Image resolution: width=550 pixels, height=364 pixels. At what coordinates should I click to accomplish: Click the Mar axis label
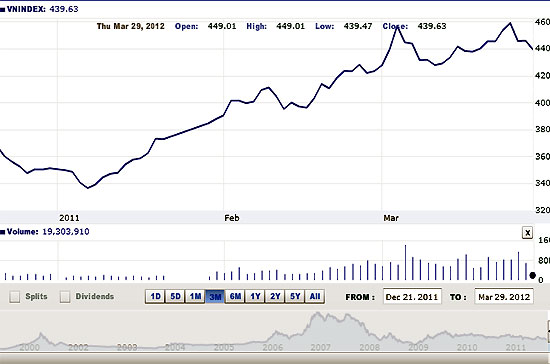coord(391,218)
